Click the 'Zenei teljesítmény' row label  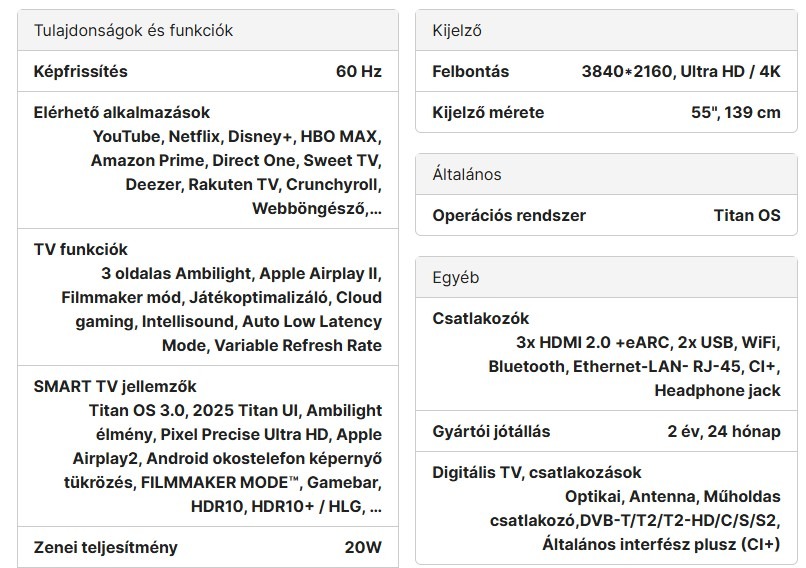(x=106, y=547)
